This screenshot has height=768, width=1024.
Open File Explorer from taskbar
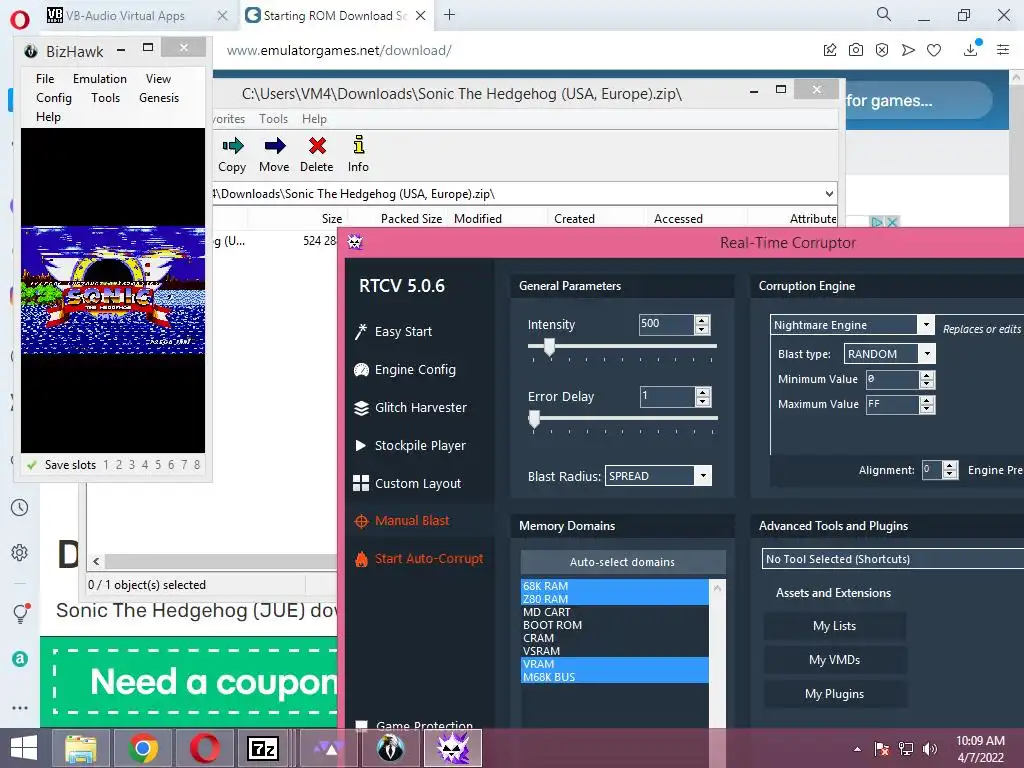click(x=80, y=748)
